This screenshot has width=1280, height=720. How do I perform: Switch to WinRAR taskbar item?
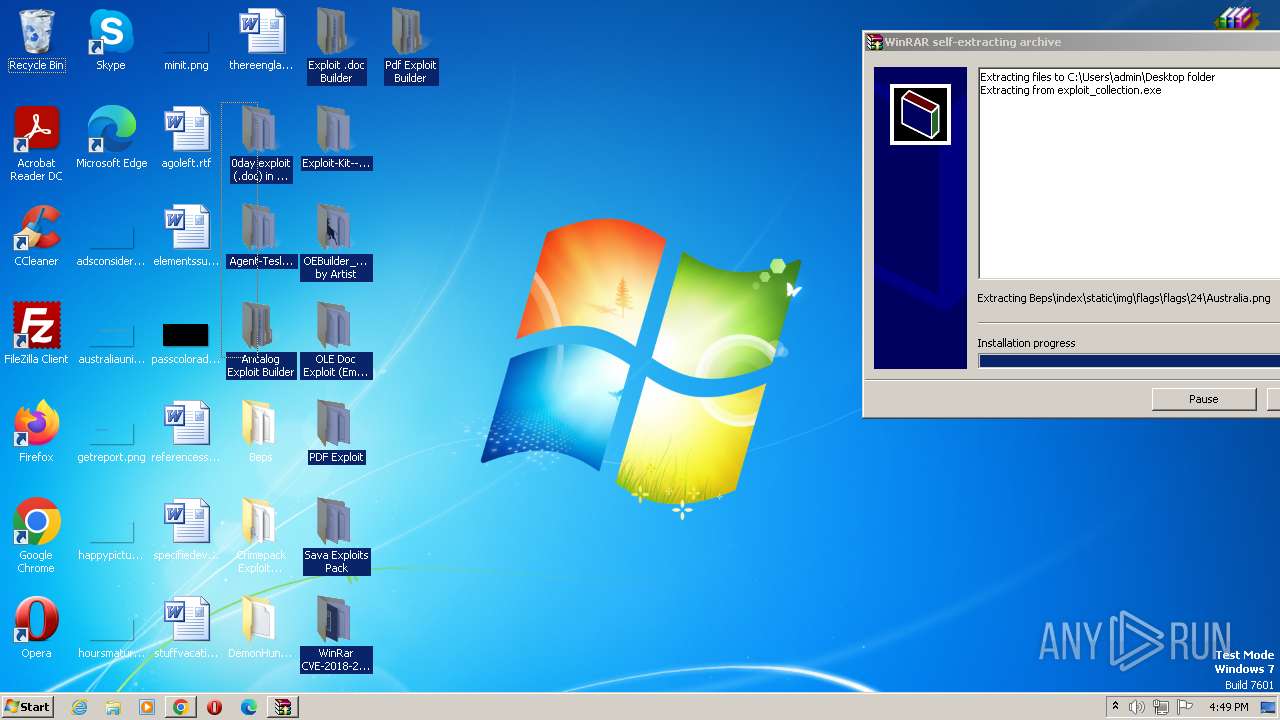tap(283, 707)
